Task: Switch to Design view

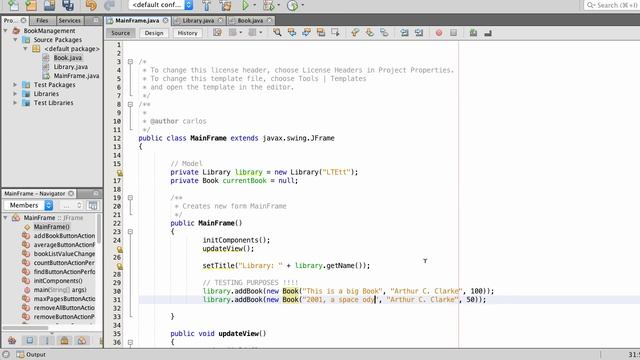Action: point(153,33)
